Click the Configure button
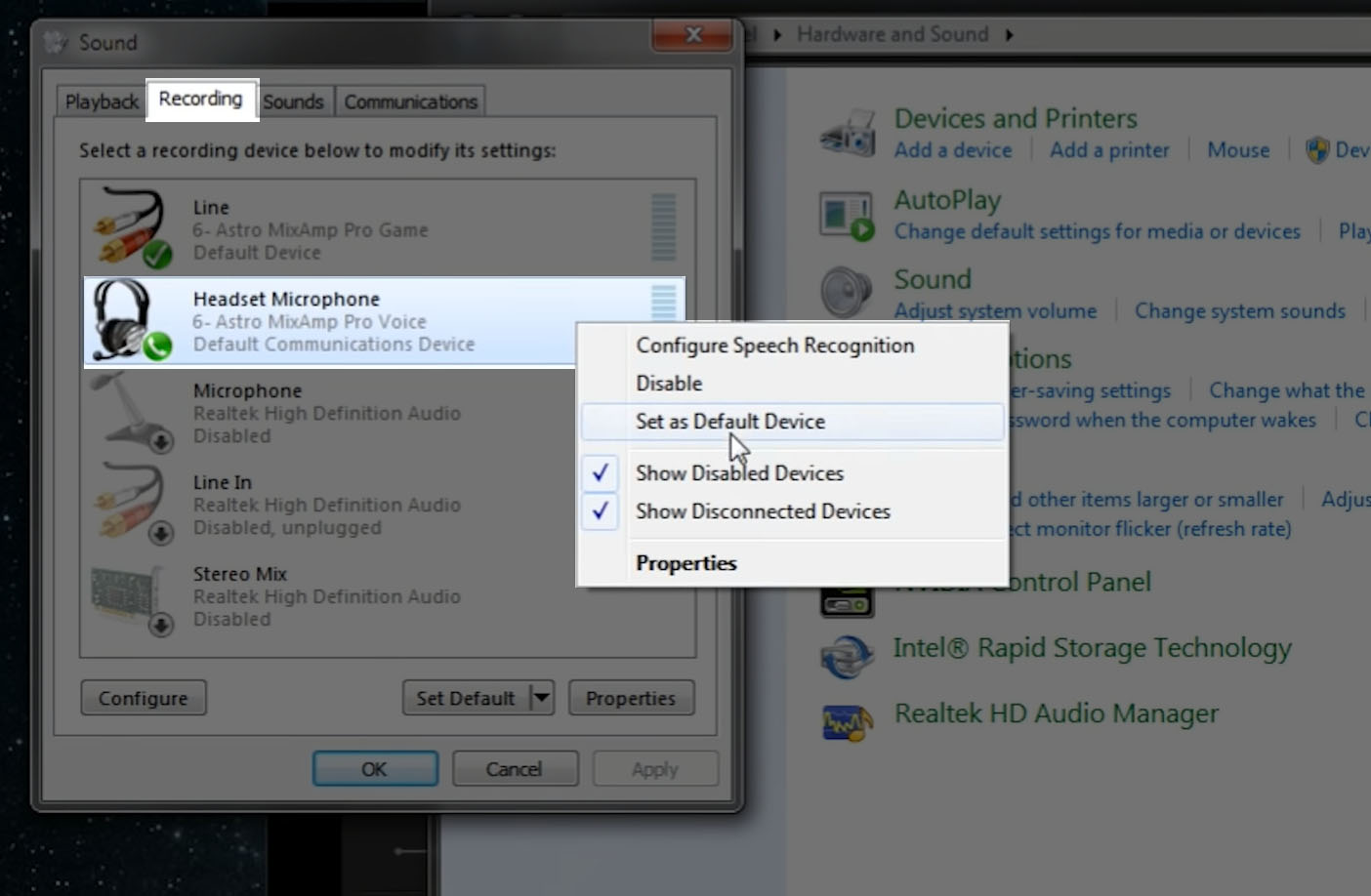Viewport: 1371px width, 896px height. click(x=144, y=698)
